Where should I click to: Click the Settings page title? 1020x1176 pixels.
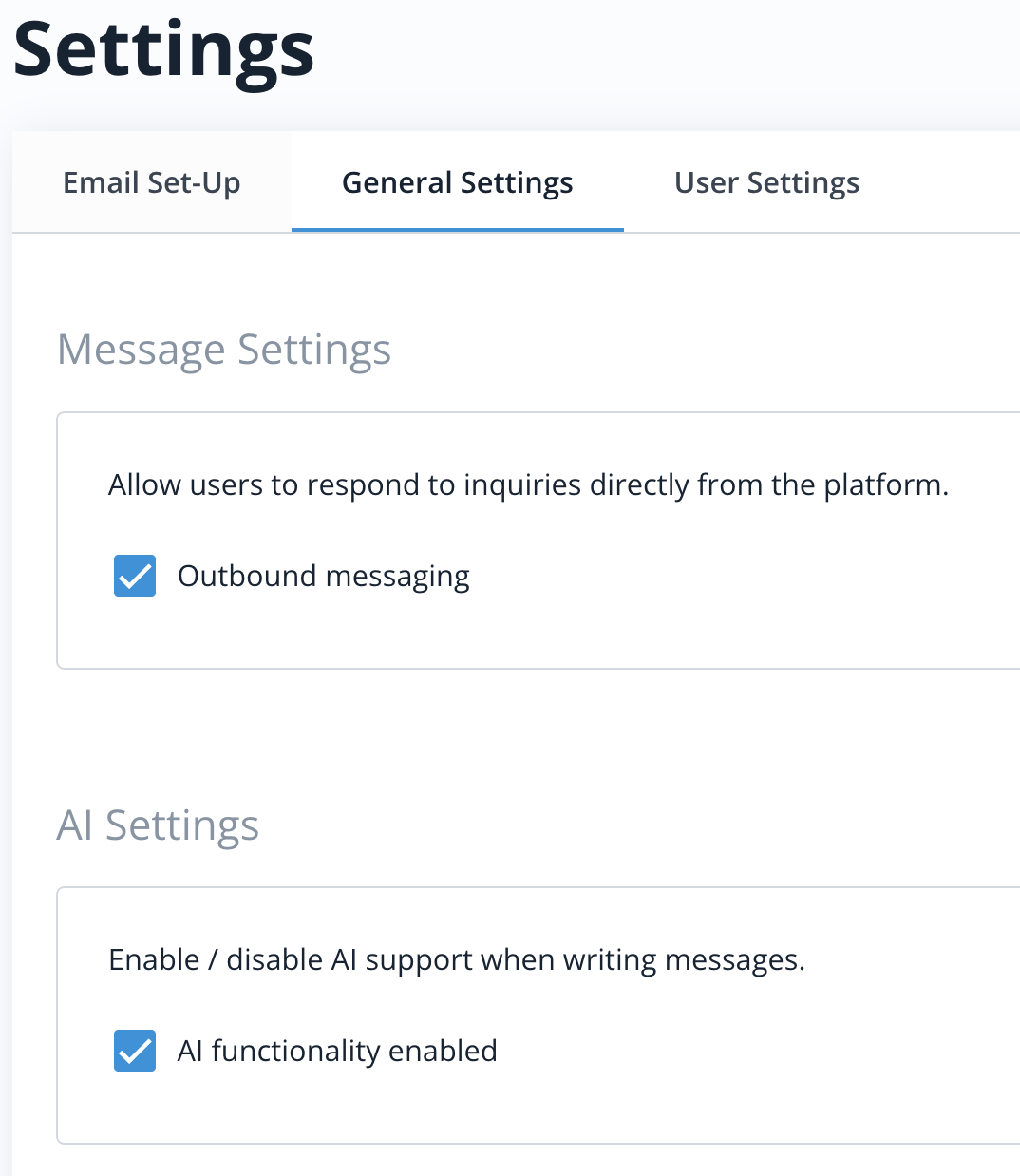coord(163,54)
